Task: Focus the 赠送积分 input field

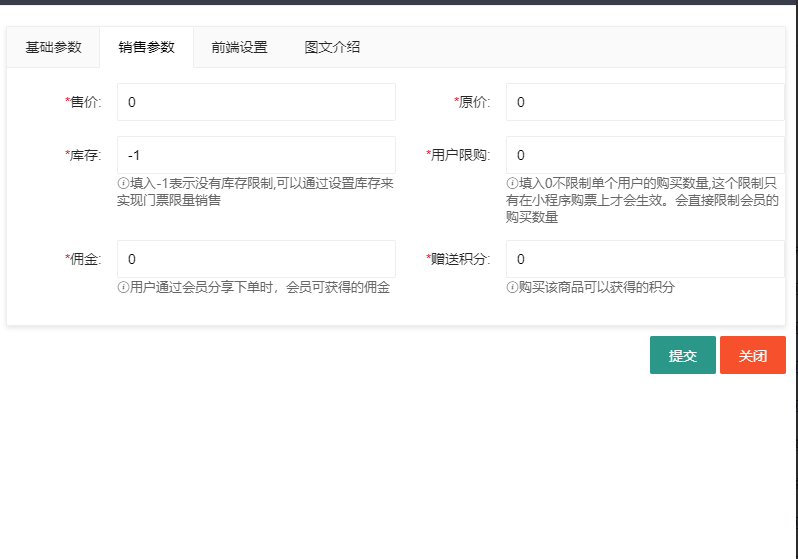Action: [645, 259]
